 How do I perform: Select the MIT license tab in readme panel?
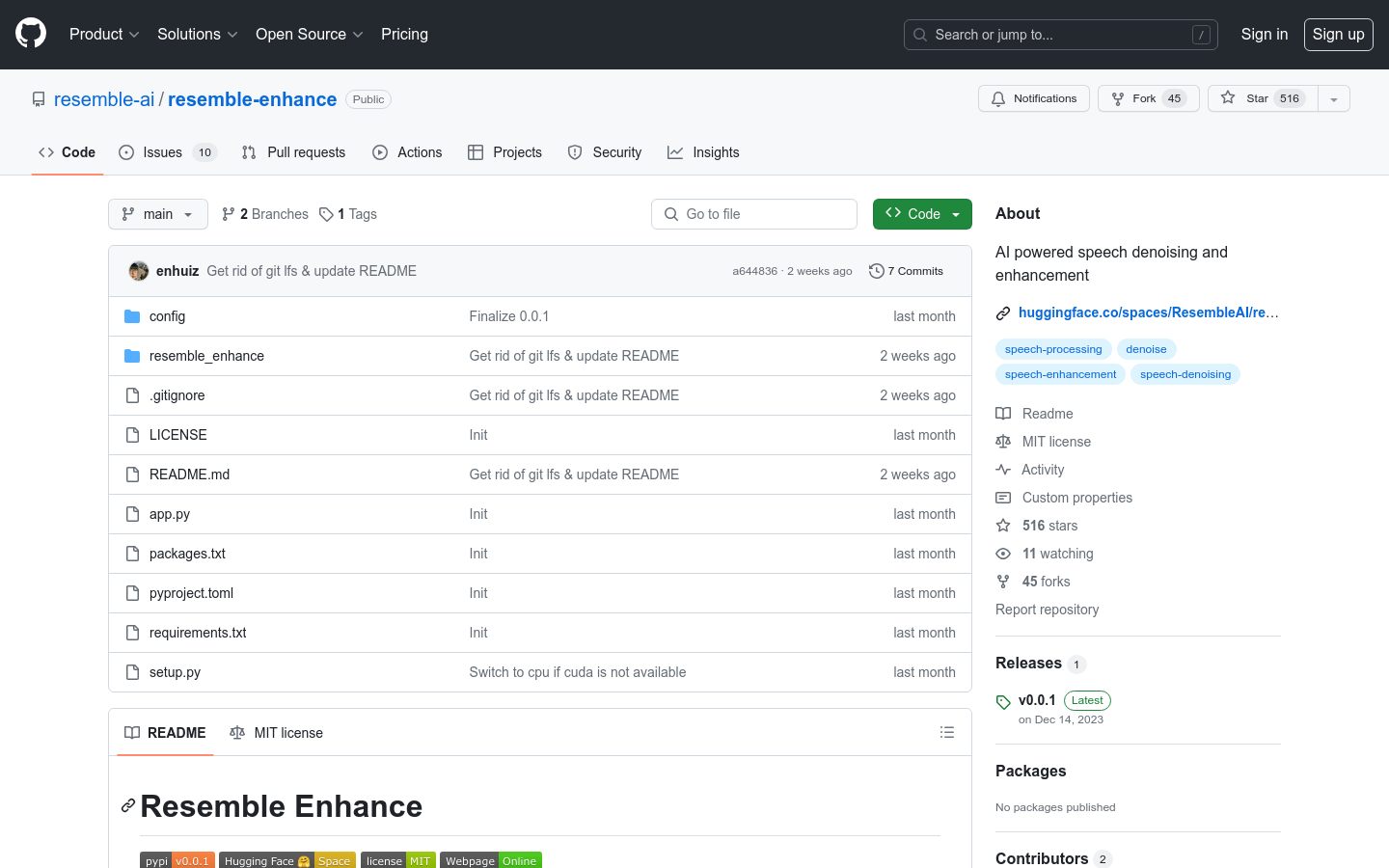click(x=276, y=733)
